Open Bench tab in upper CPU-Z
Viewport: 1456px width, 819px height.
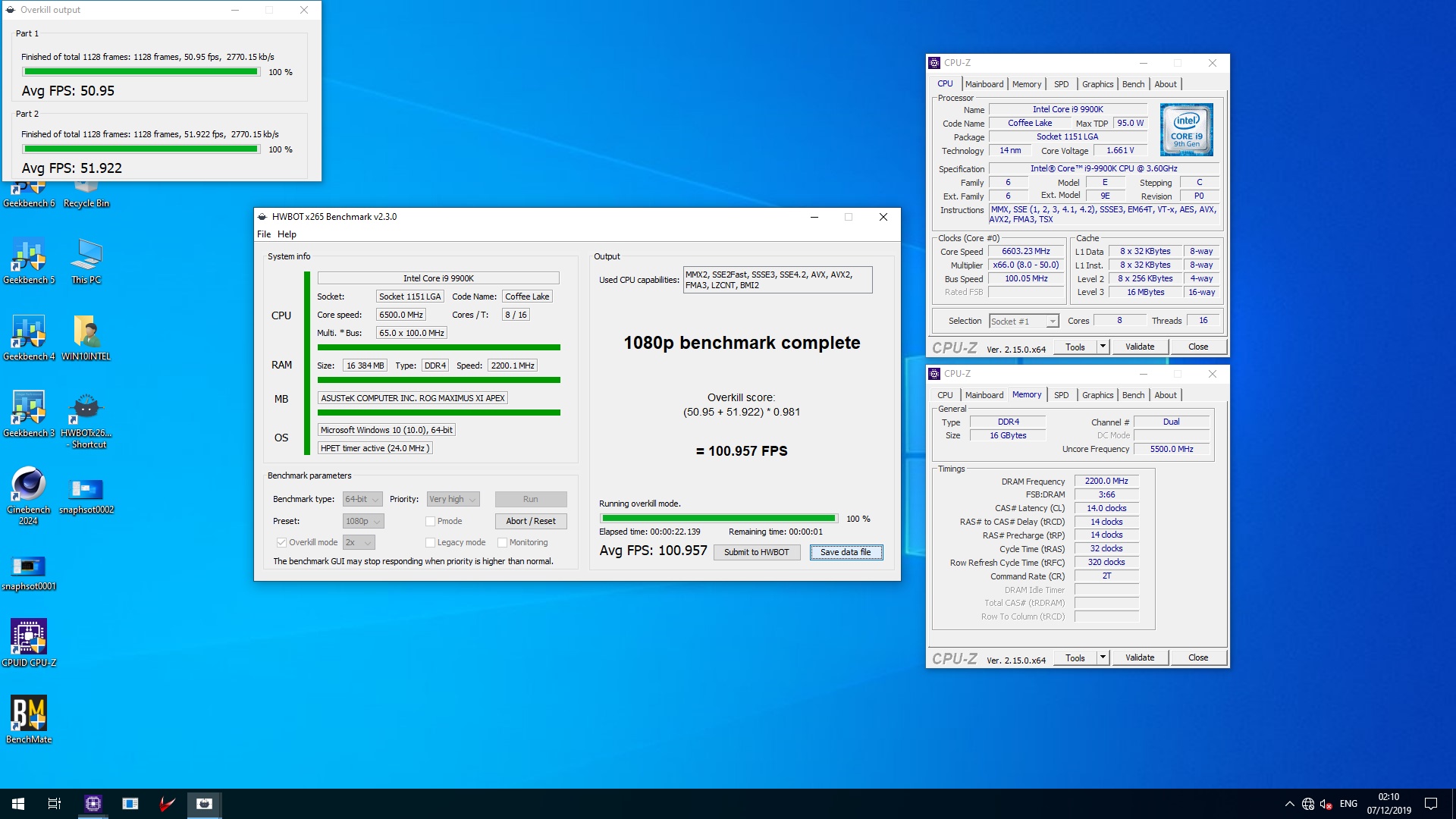coord(1133,84)
